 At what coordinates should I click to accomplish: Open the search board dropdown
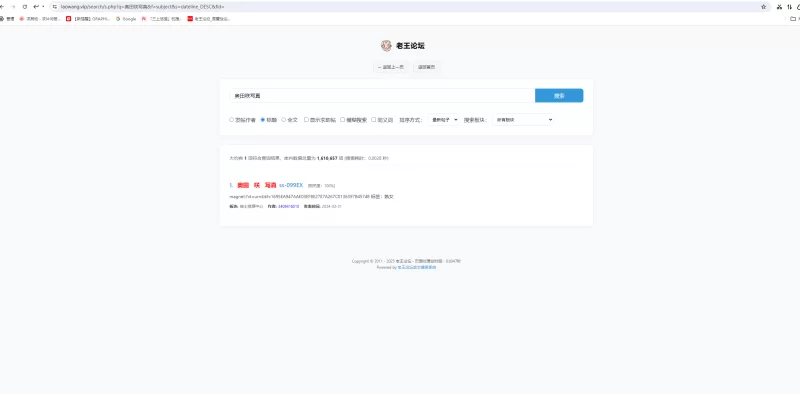523,120
